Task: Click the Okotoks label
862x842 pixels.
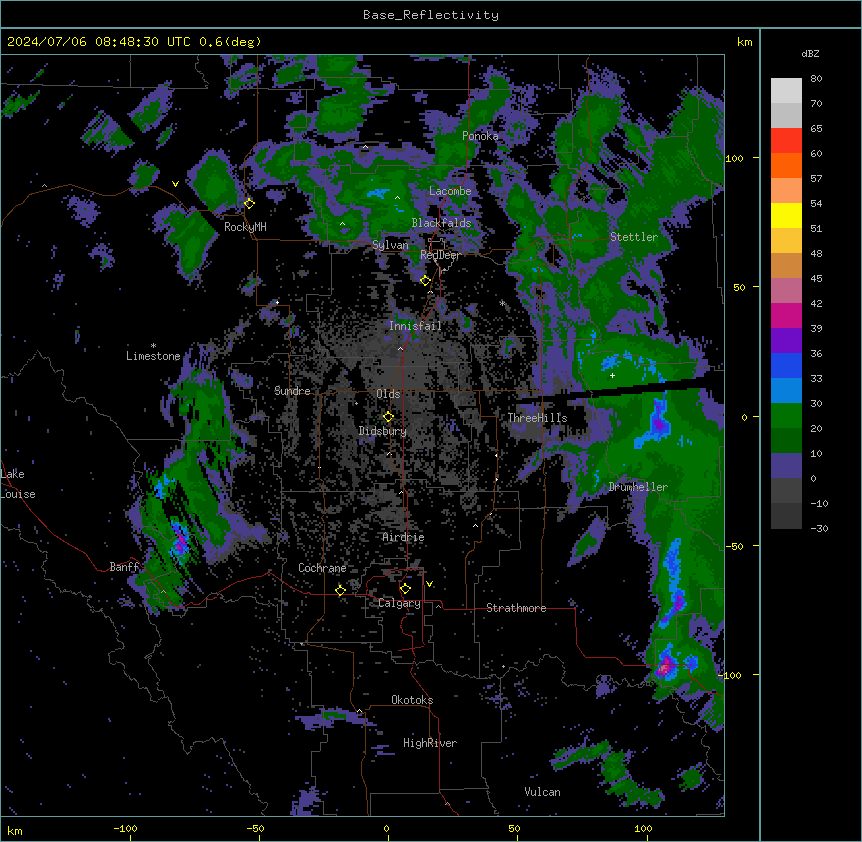Action: (412, 700)
